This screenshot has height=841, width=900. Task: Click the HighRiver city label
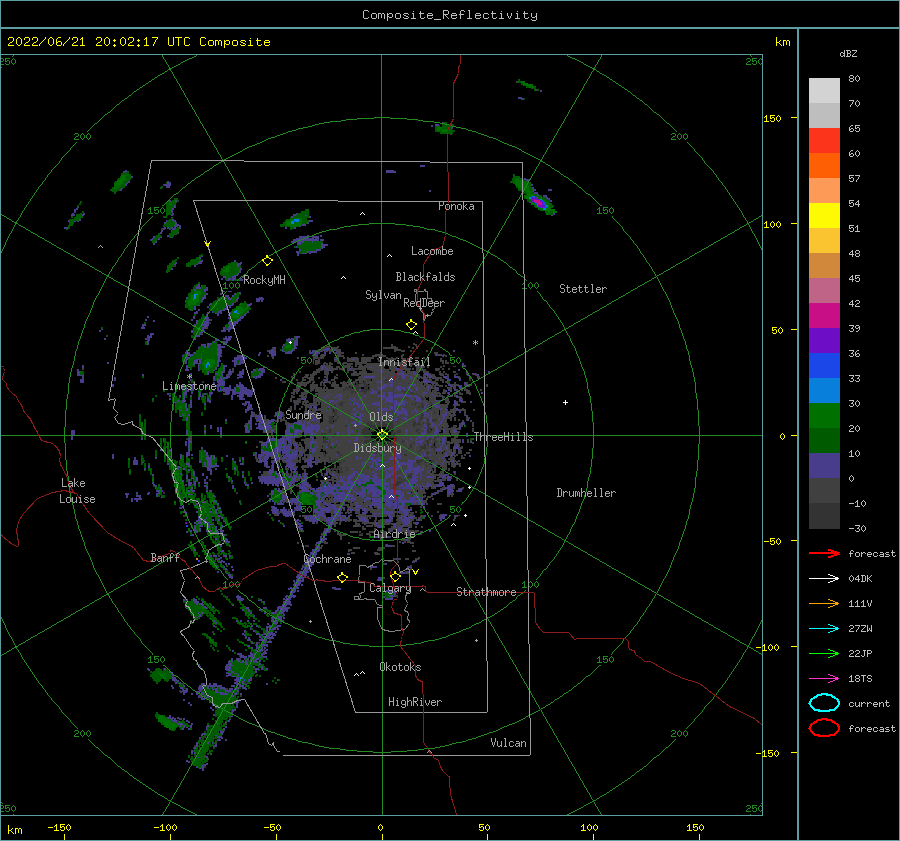click(415, 702)
